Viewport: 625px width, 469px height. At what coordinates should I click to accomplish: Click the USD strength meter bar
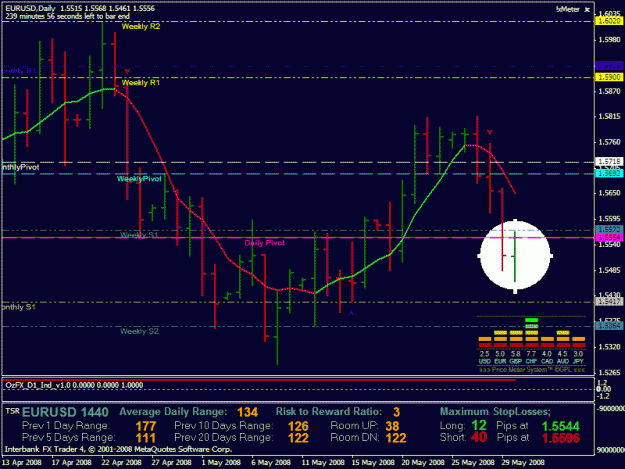click(x=485, y=341)
